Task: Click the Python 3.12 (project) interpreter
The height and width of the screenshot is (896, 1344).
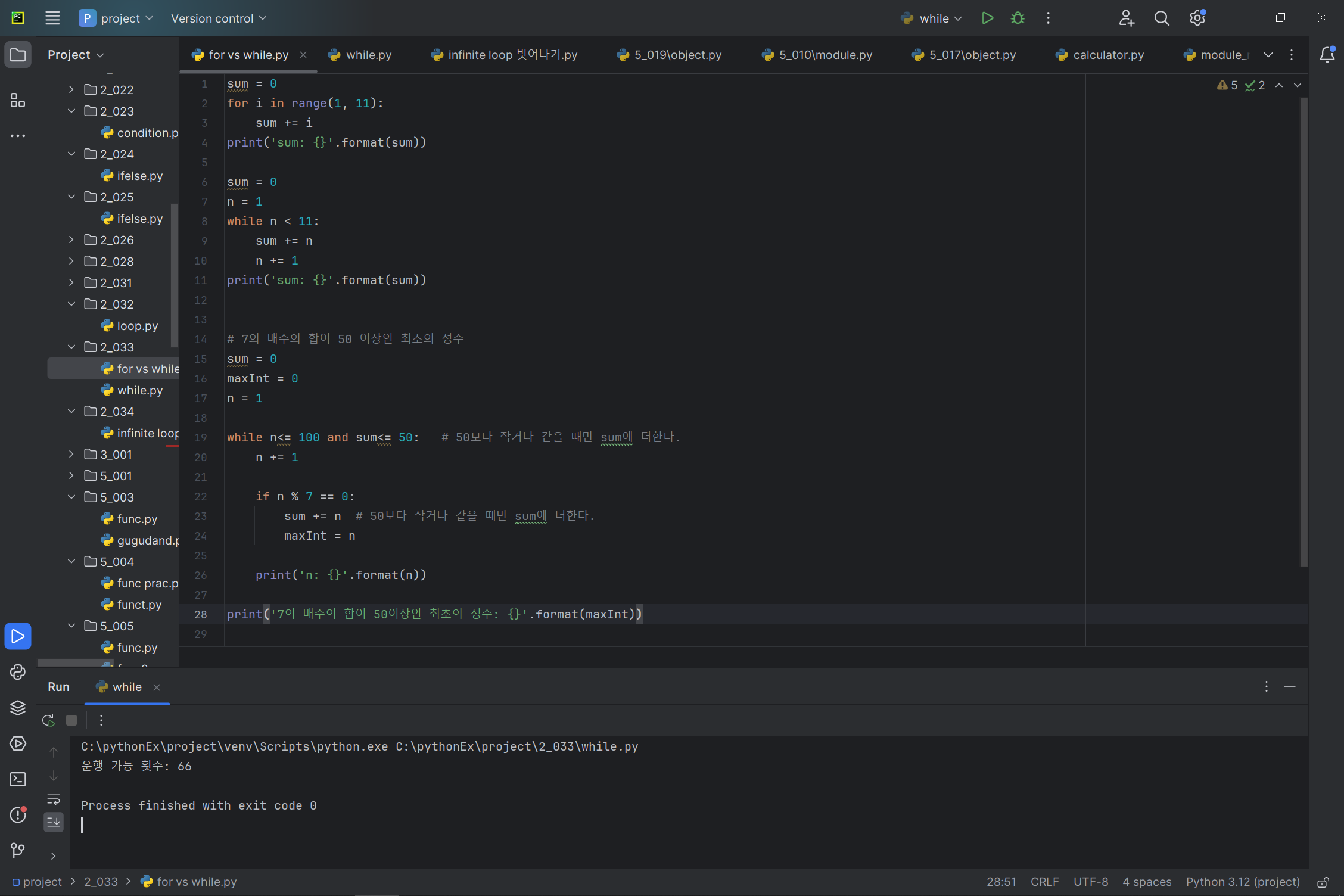Action: pyautogui.click(x=1243, y=882)
